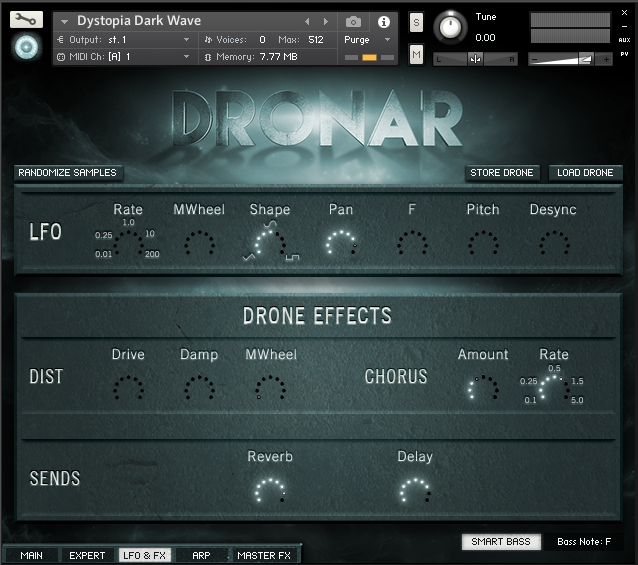Open instrument edit mode wrench icon
Screen dimensions: 638x565
tap(26, 20)
